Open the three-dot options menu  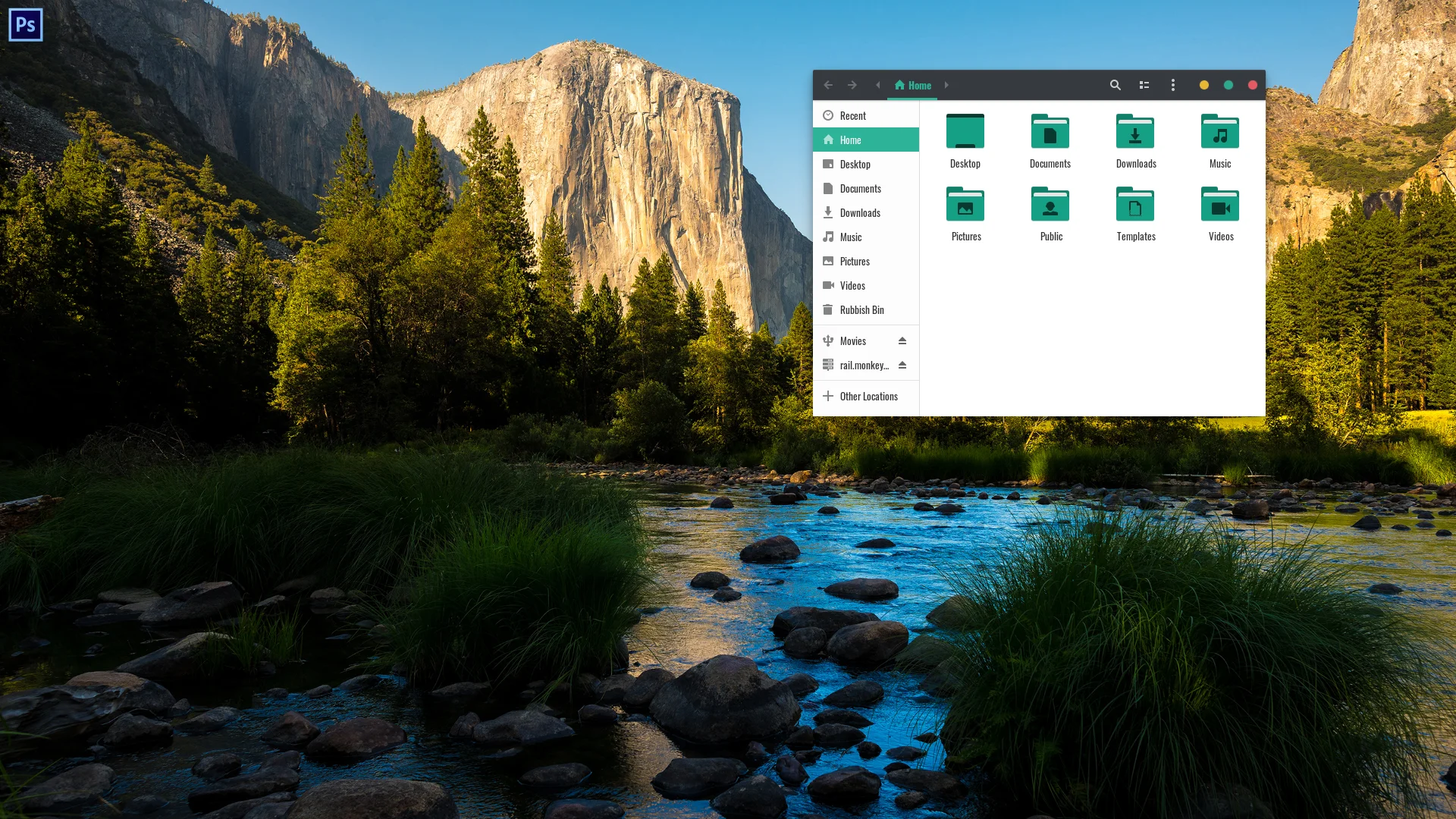click(x=1173, y=85)
